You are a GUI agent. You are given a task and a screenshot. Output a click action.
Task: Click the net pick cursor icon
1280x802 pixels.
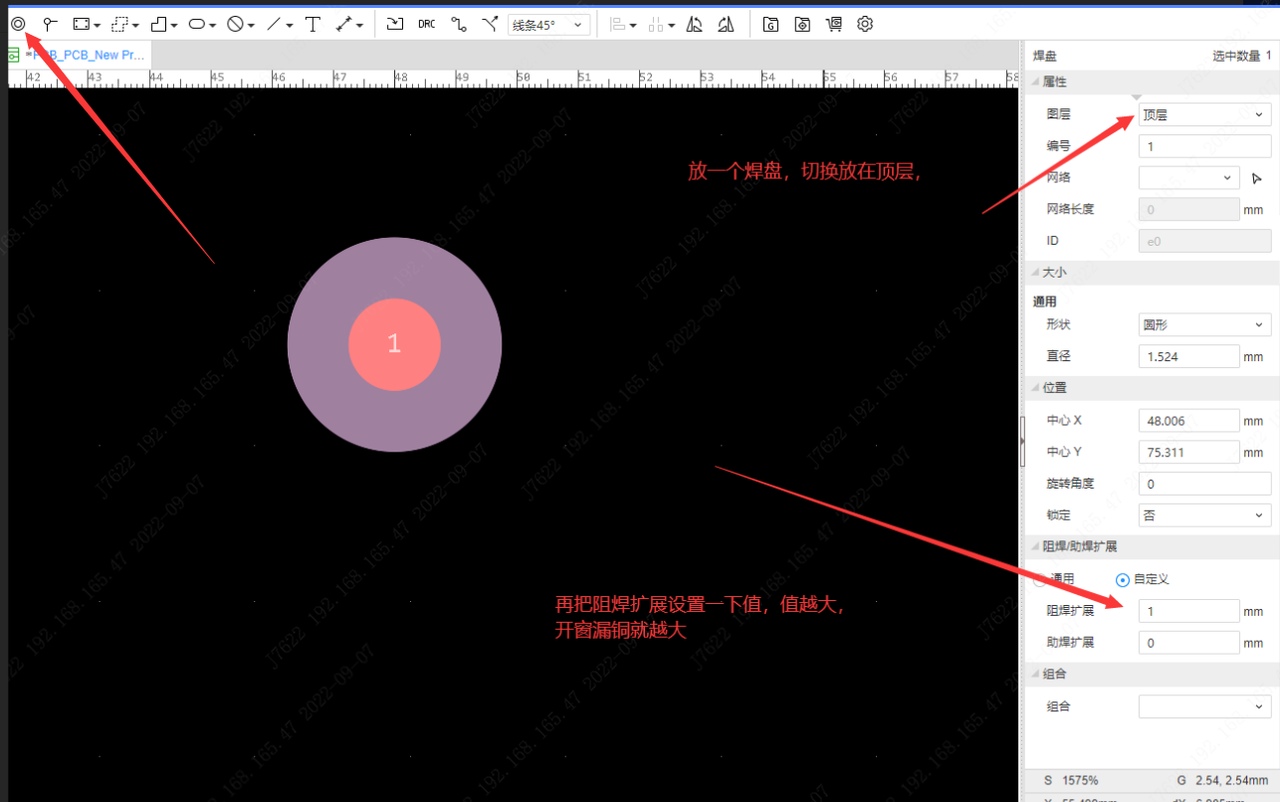(1257, 178)
